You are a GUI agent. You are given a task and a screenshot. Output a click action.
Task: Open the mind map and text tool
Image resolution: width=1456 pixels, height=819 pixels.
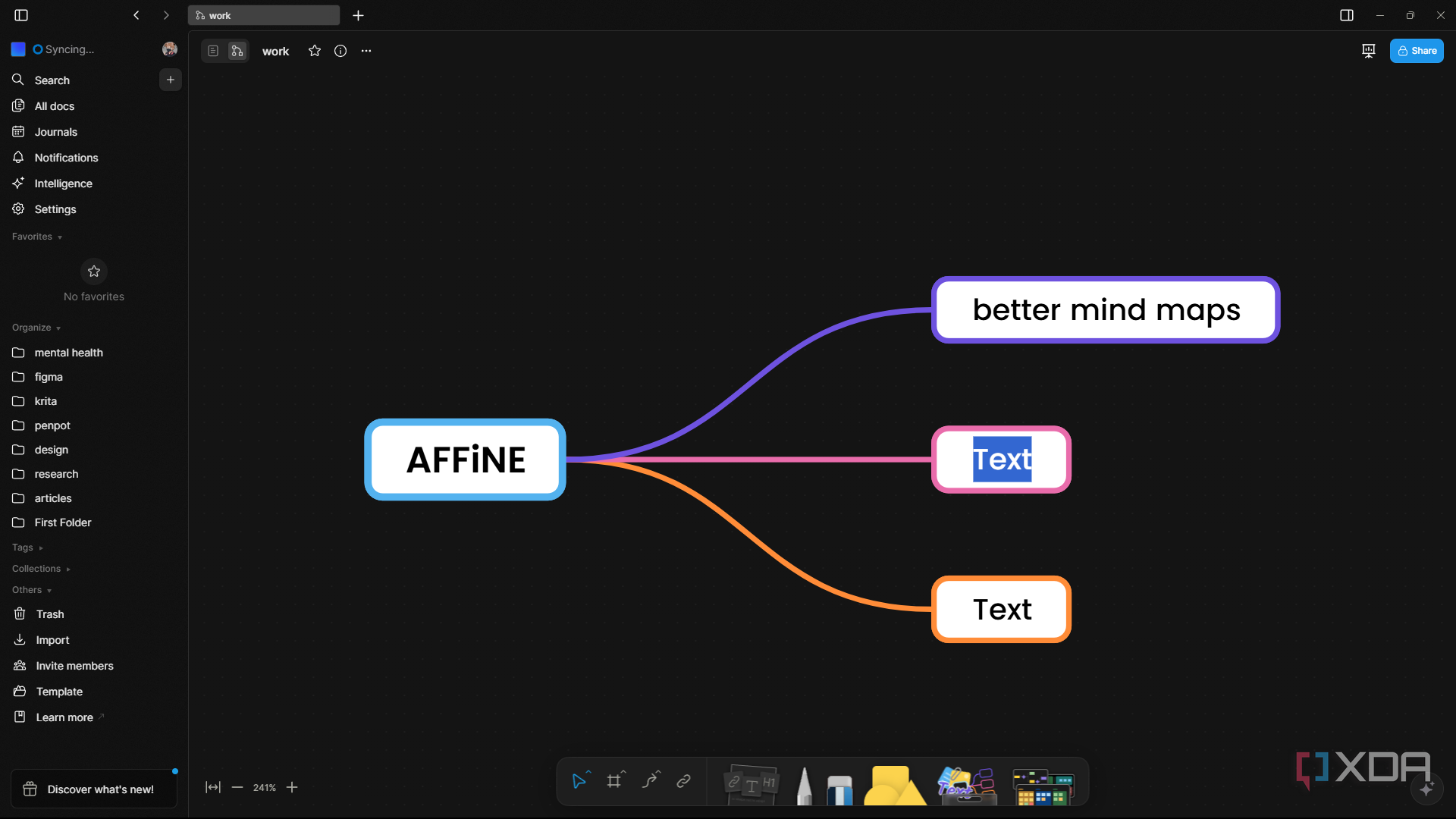967,786
